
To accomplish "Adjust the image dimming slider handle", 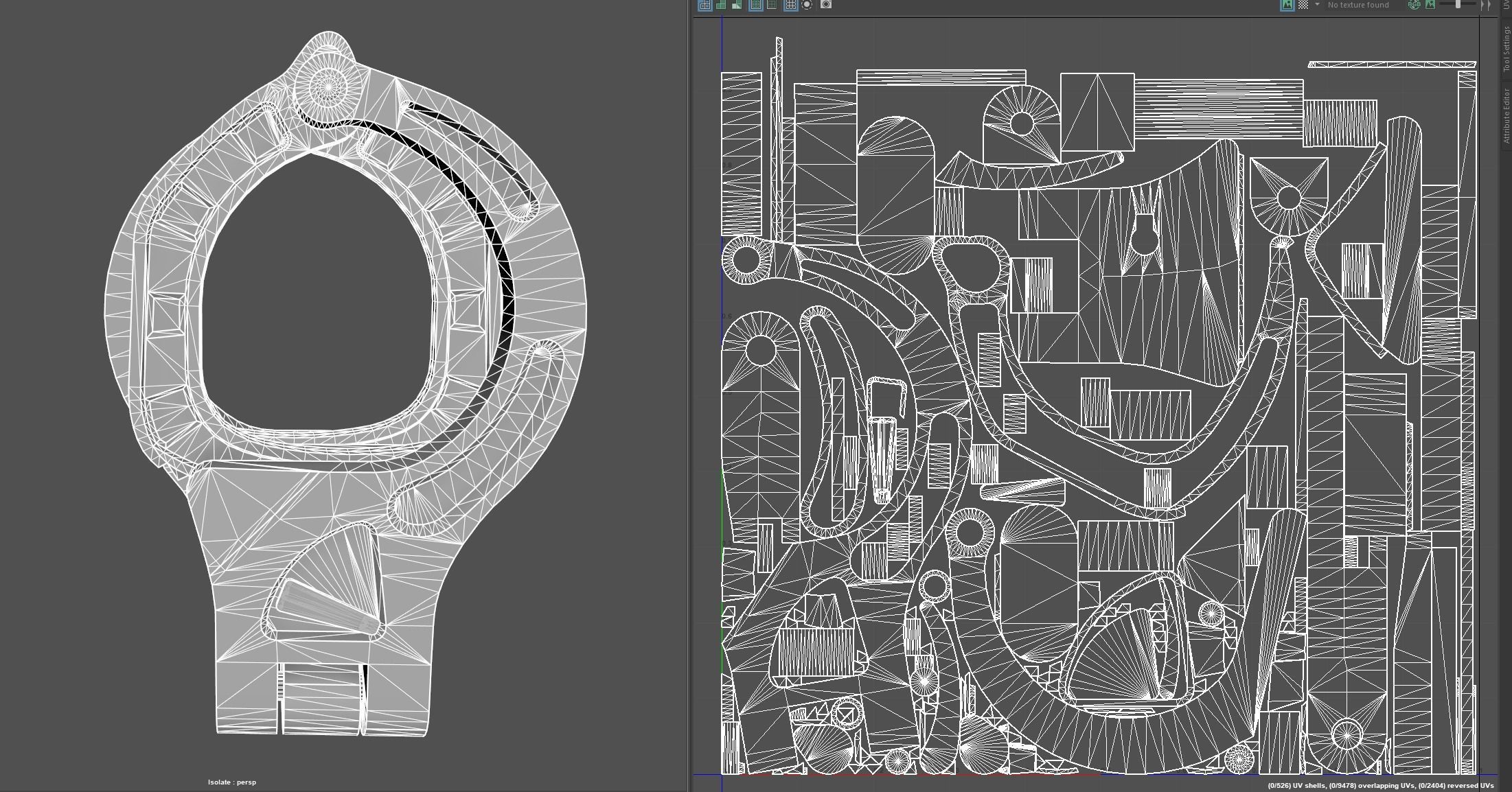I will pyautogui.click(x=1458, y=5).
